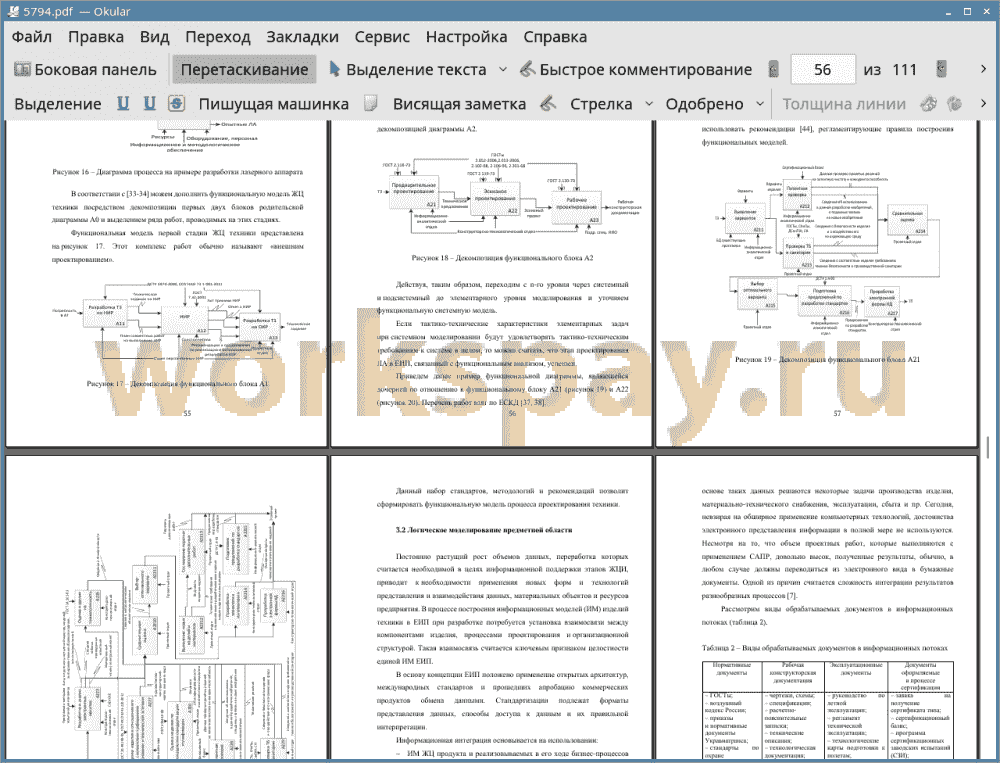Select the strikeout S annotation tool
Viewport: 1000px width, 763px height.
176,103
